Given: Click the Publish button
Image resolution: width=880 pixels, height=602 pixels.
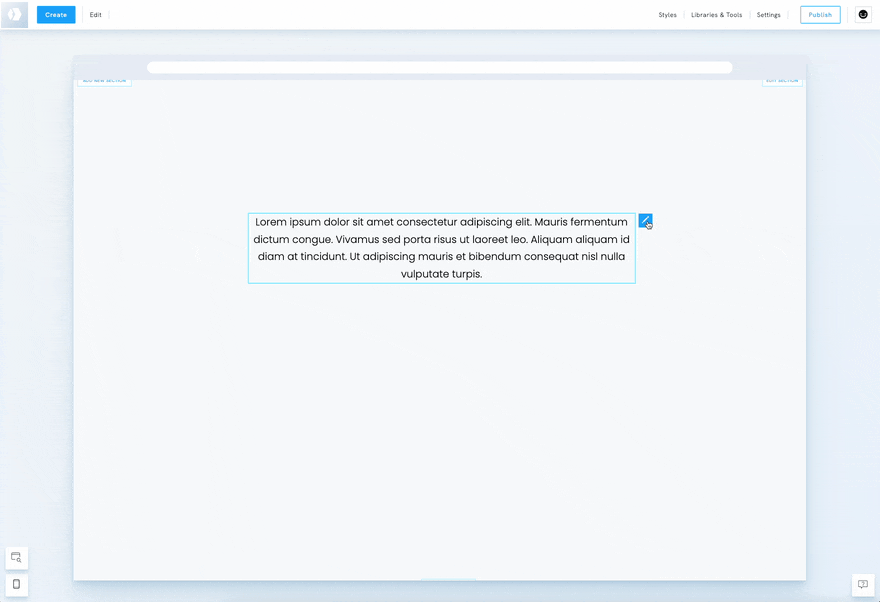Looking at the screenshot, I should (x=820, y=15).
